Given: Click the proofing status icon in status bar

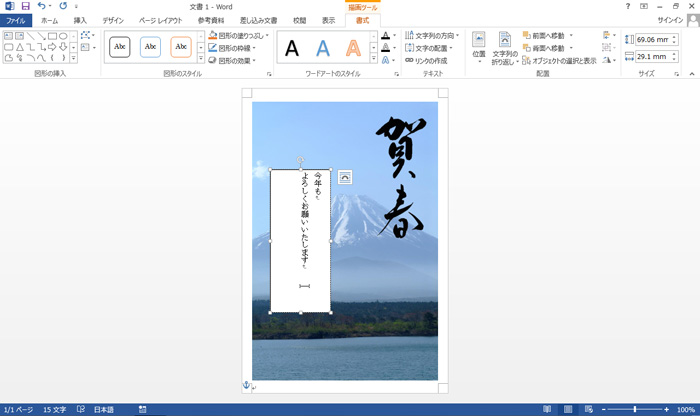Looking at the screenshot, I should click(81, 409).
